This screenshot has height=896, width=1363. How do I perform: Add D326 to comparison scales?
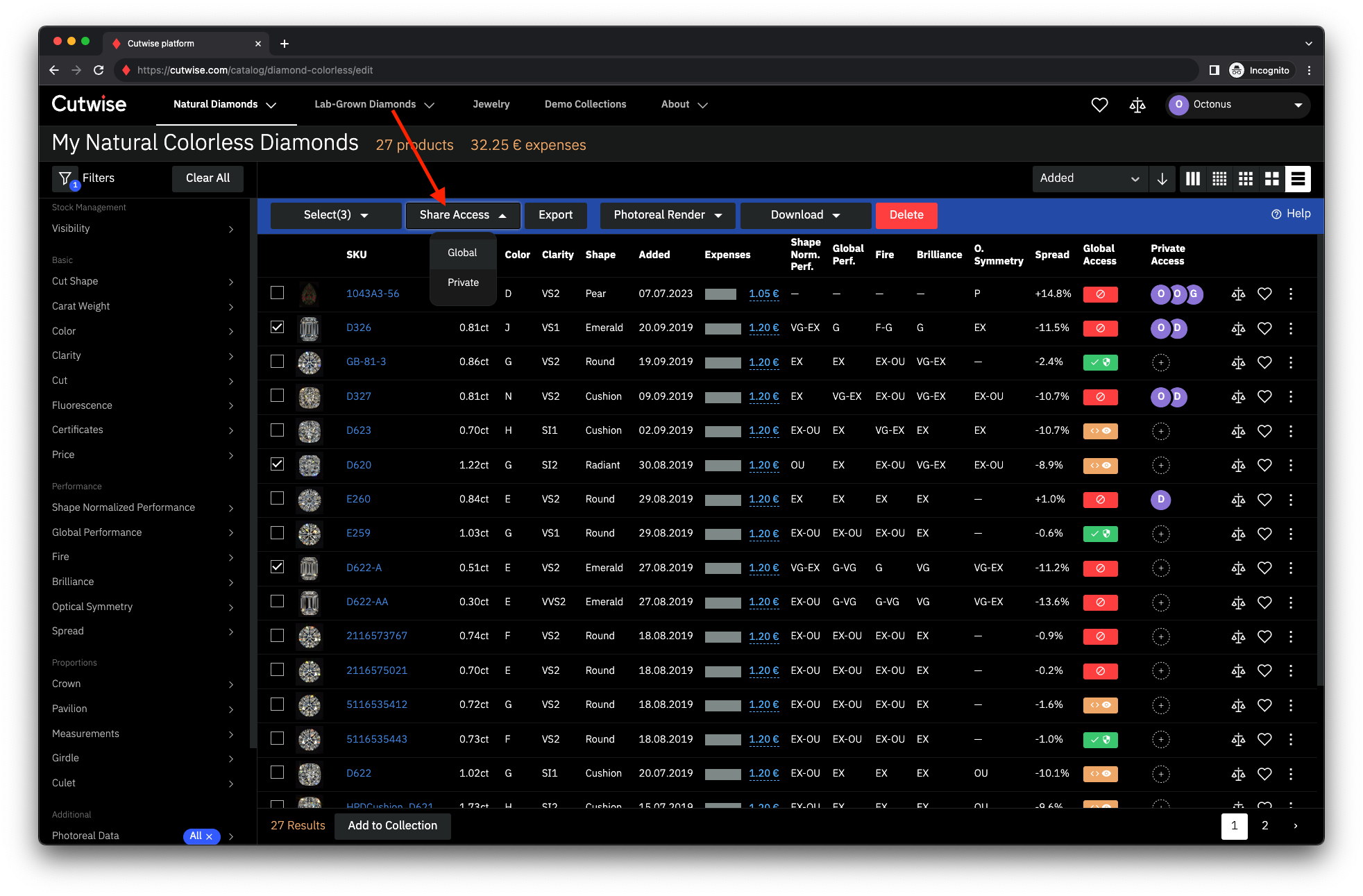tap(1238, 328)
